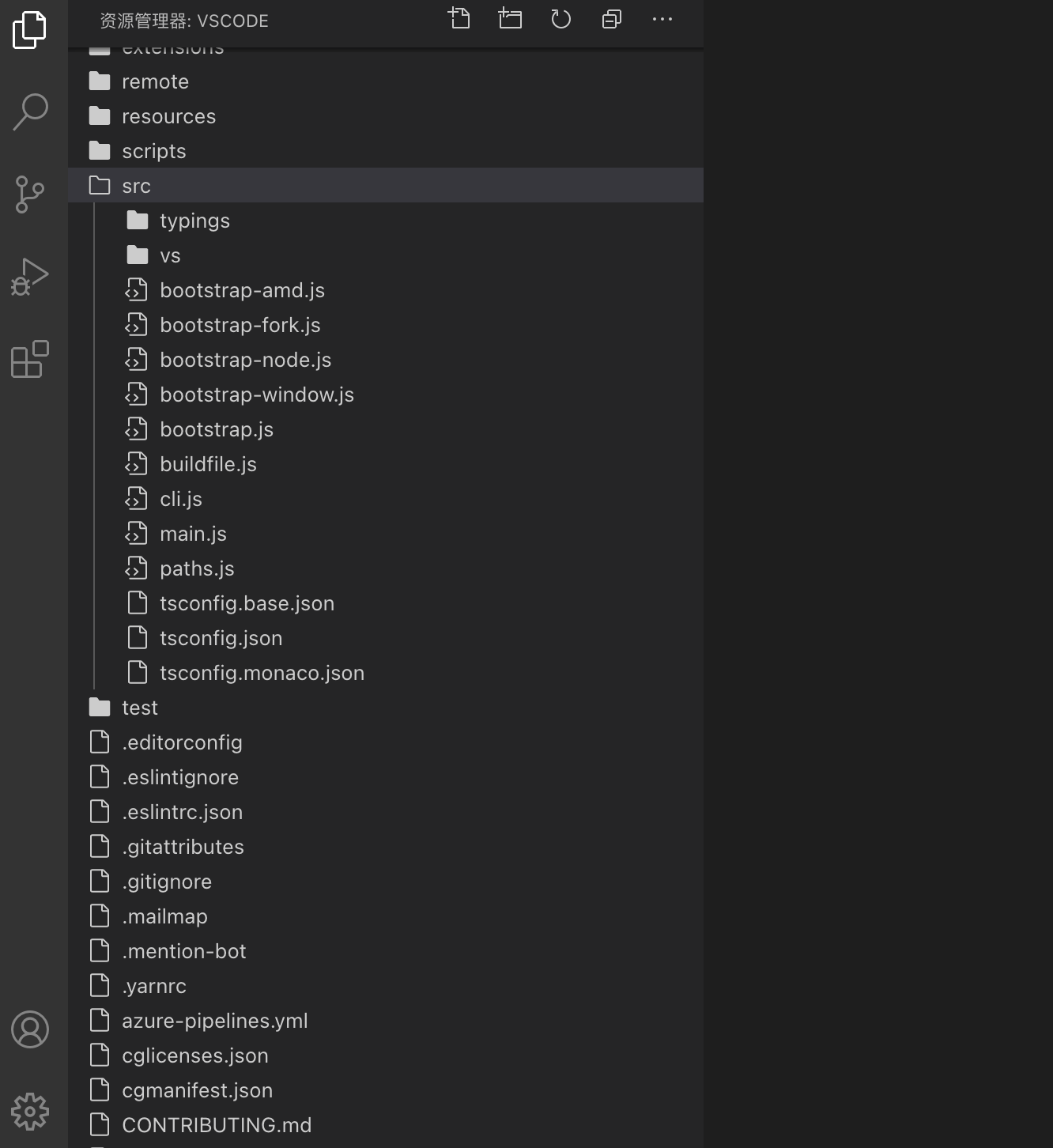This screenshot has height=1148, width=1053.
Task: Open the Manage gear menu
Action: (30, 1111)
